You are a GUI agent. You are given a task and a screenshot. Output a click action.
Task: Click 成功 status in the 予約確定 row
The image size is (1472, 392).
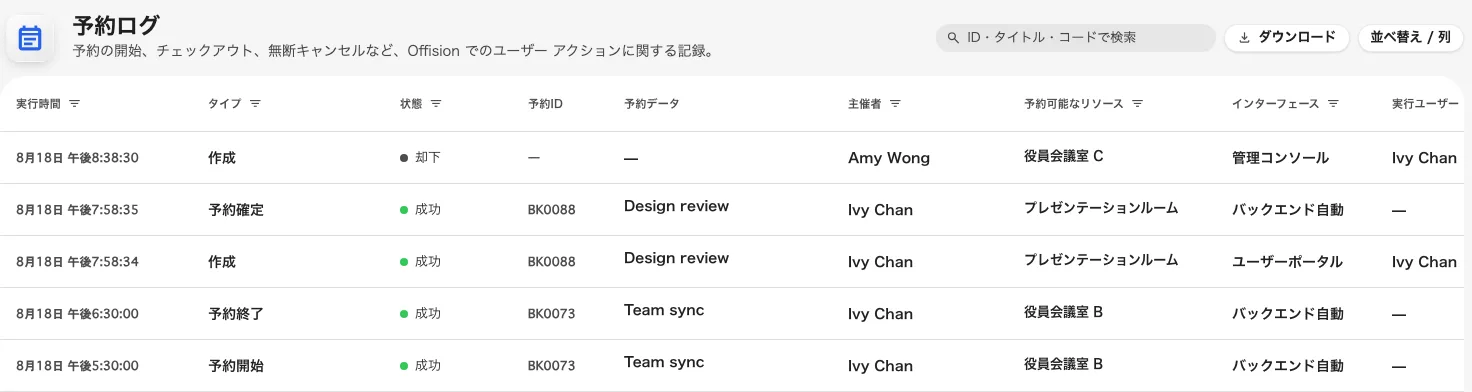(x=421, y=210)
